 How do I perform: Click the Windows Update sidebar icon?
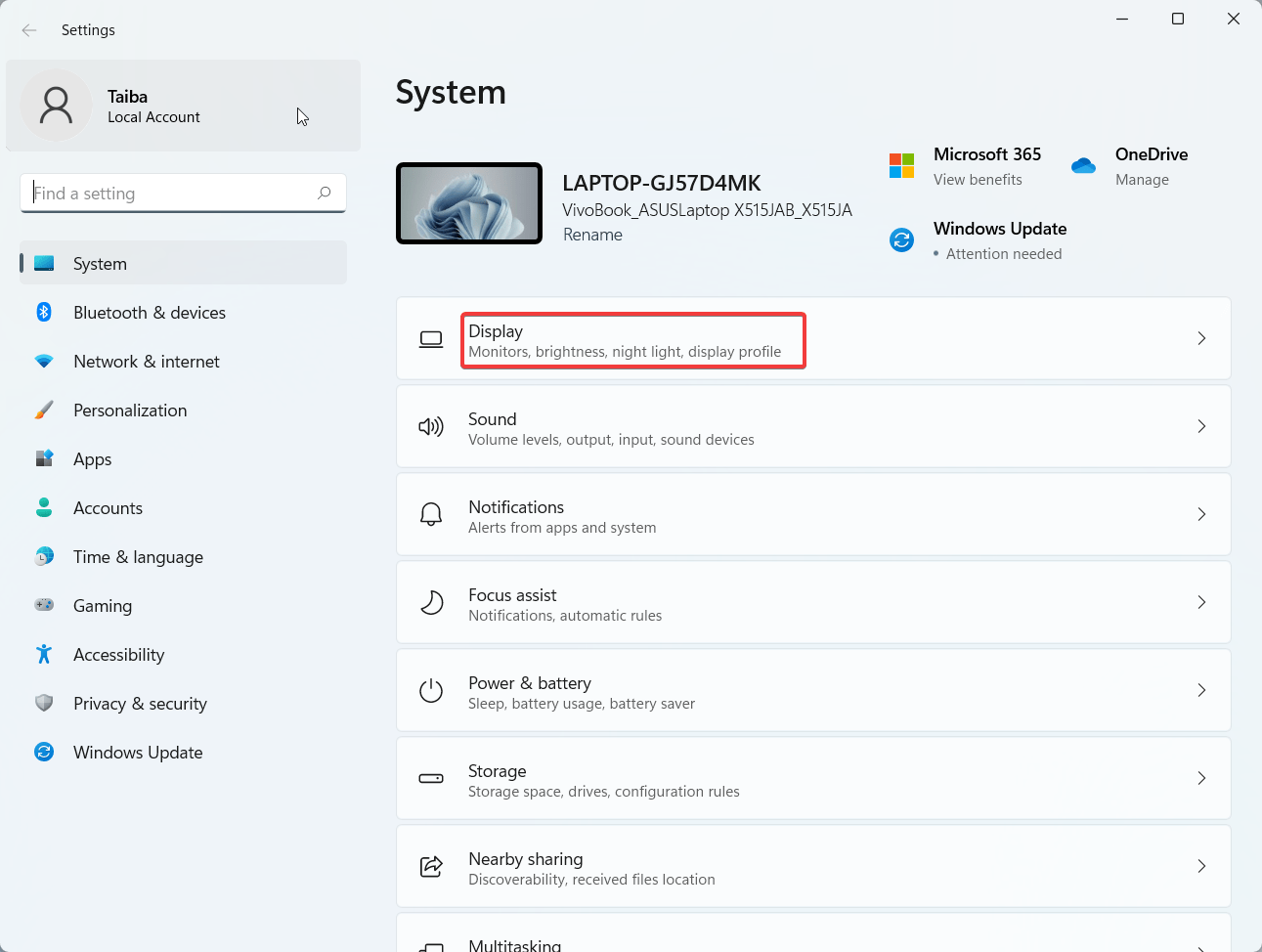point(44,752)
